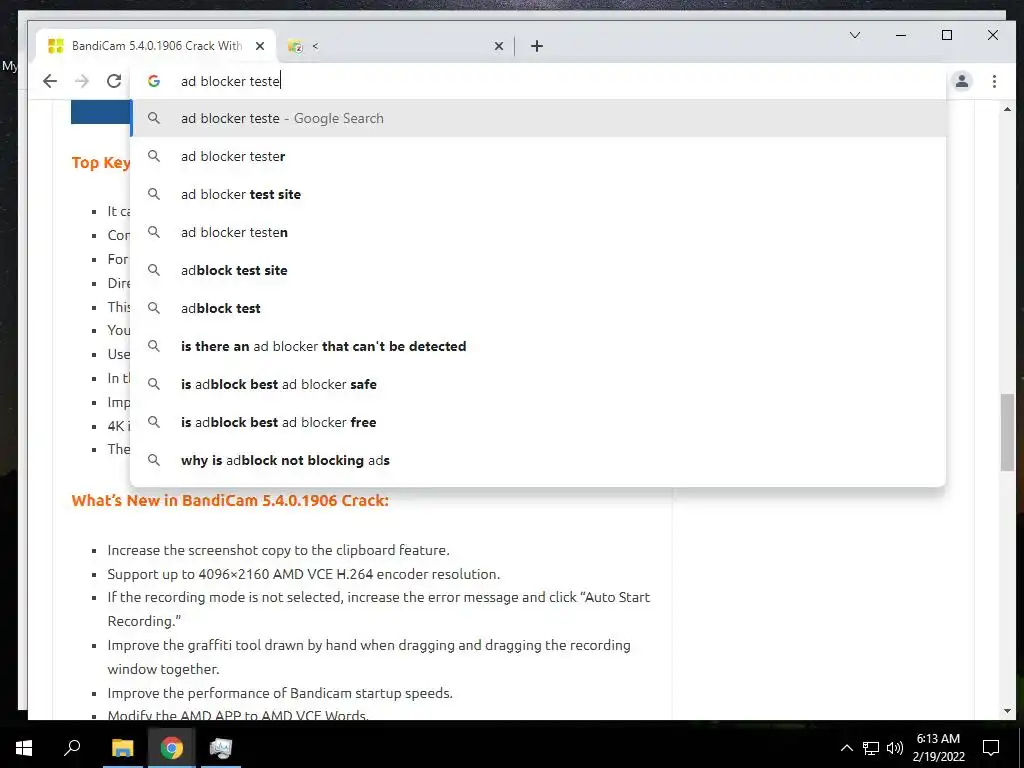Viewport: 1024px width, 768px height.
Task: Select the 'ad blocker testen' suggestion
Action: [538, 232]
